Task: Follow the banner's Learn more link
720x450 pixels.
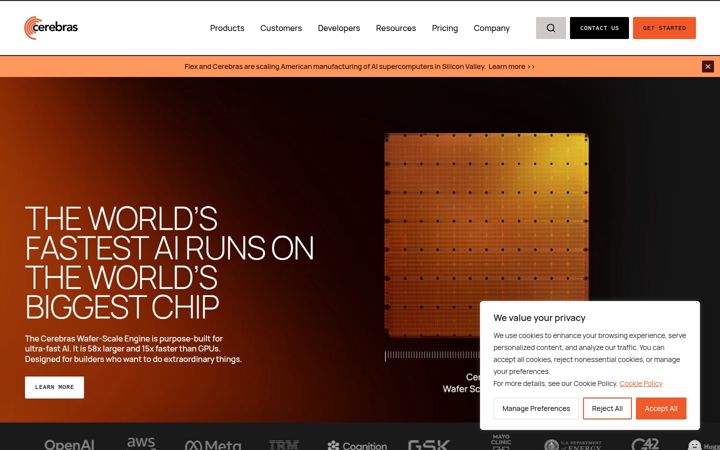Action: (512, 67)
